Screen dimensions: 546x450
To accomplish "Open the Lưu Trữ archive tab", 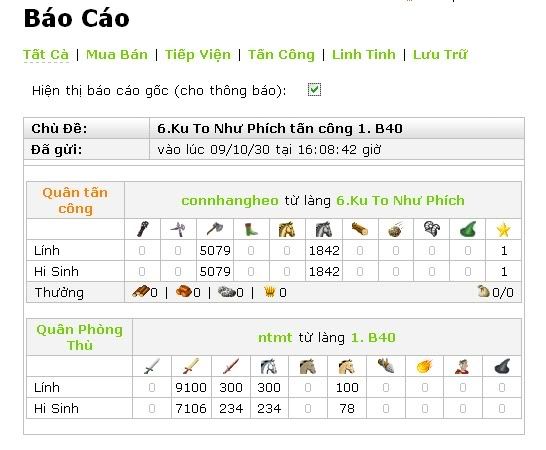I will coord(440,55).
